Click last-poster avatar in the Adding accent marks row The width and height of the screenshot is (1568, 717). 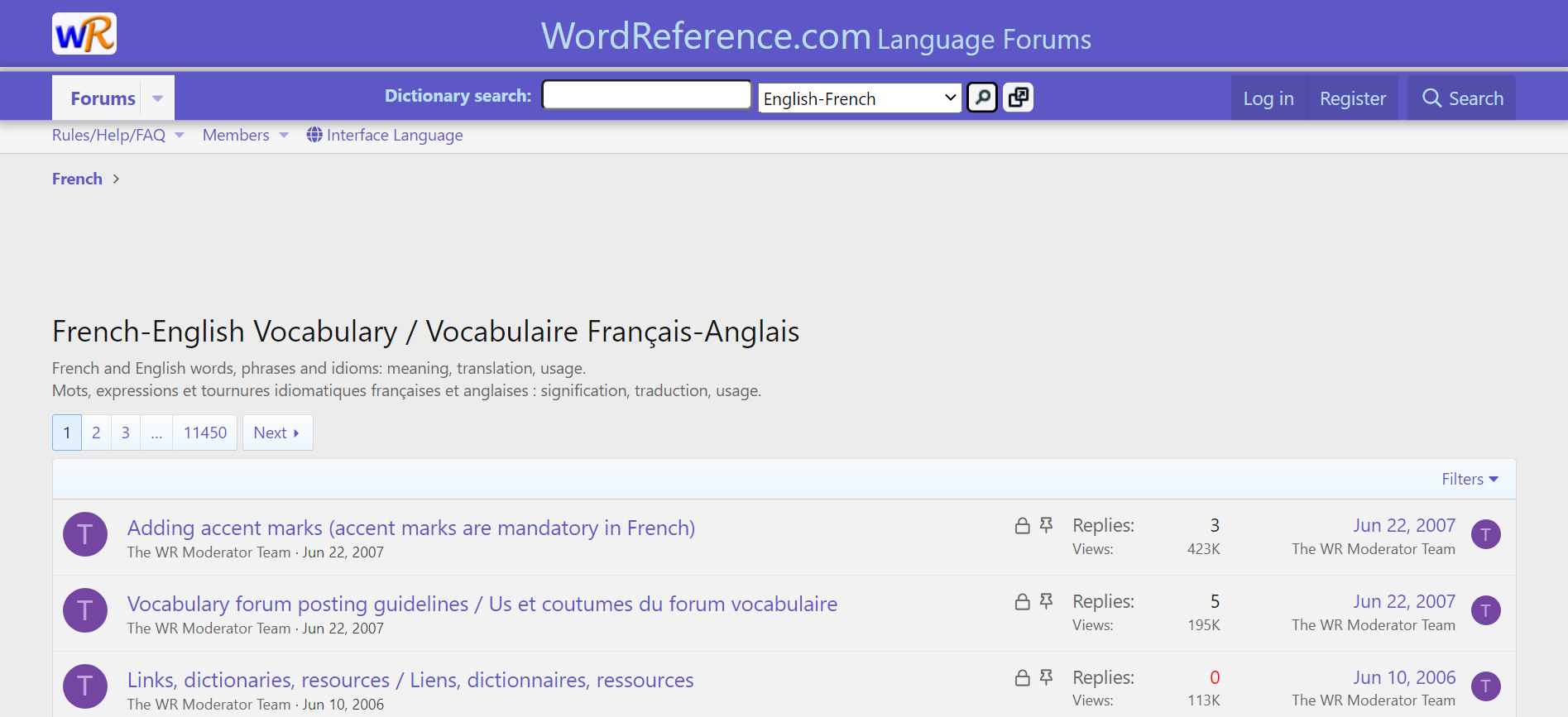point(1486,534)
